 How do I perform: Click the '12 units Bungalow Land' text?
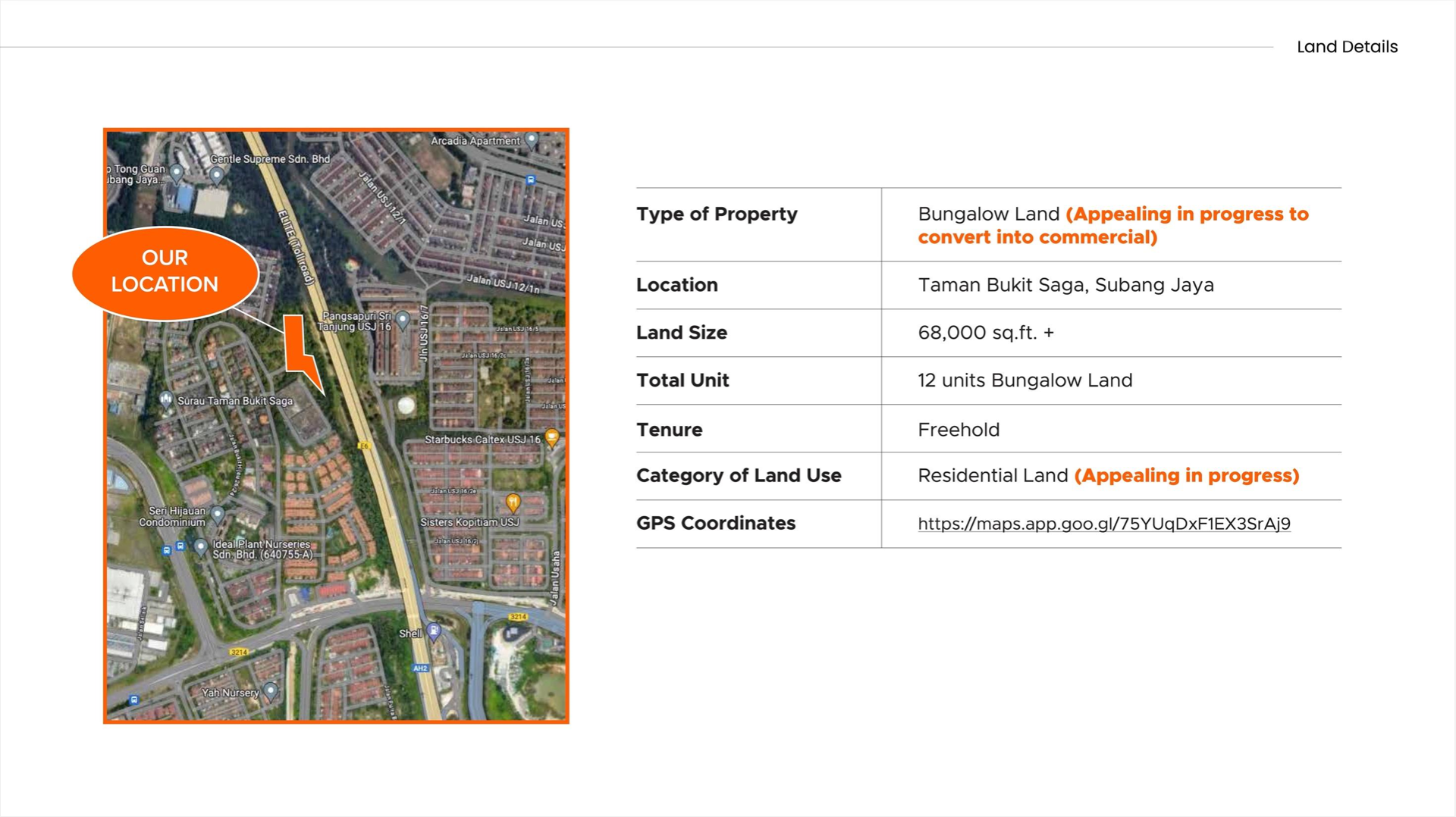pos(1025,380)
